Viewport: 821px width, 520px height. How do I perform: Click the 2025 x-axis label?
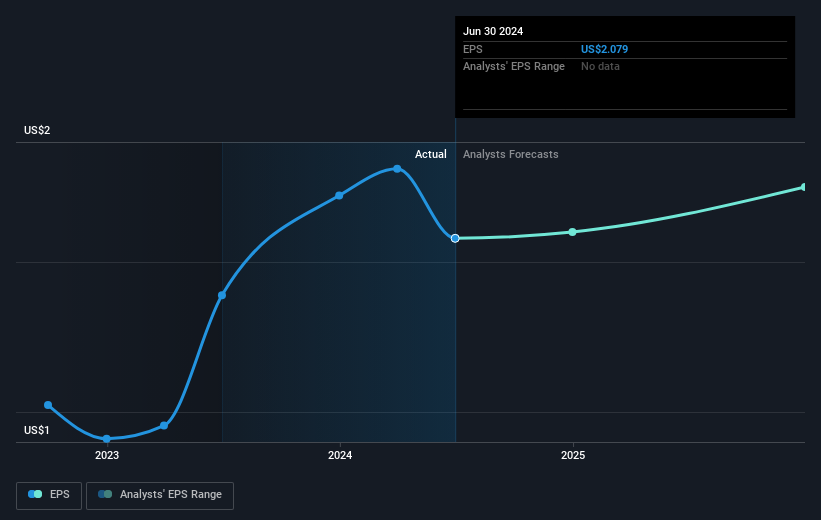point(573,456)
